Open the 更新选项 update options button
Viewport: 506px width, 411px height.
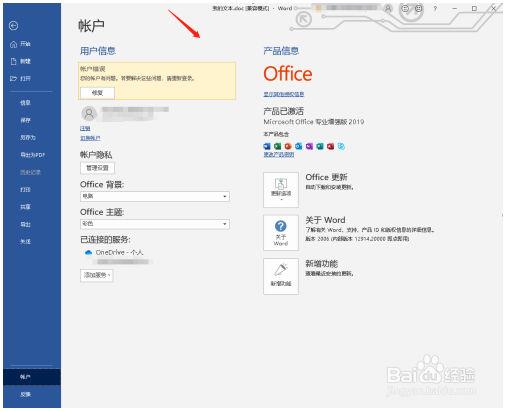click(x=281, y=190)
